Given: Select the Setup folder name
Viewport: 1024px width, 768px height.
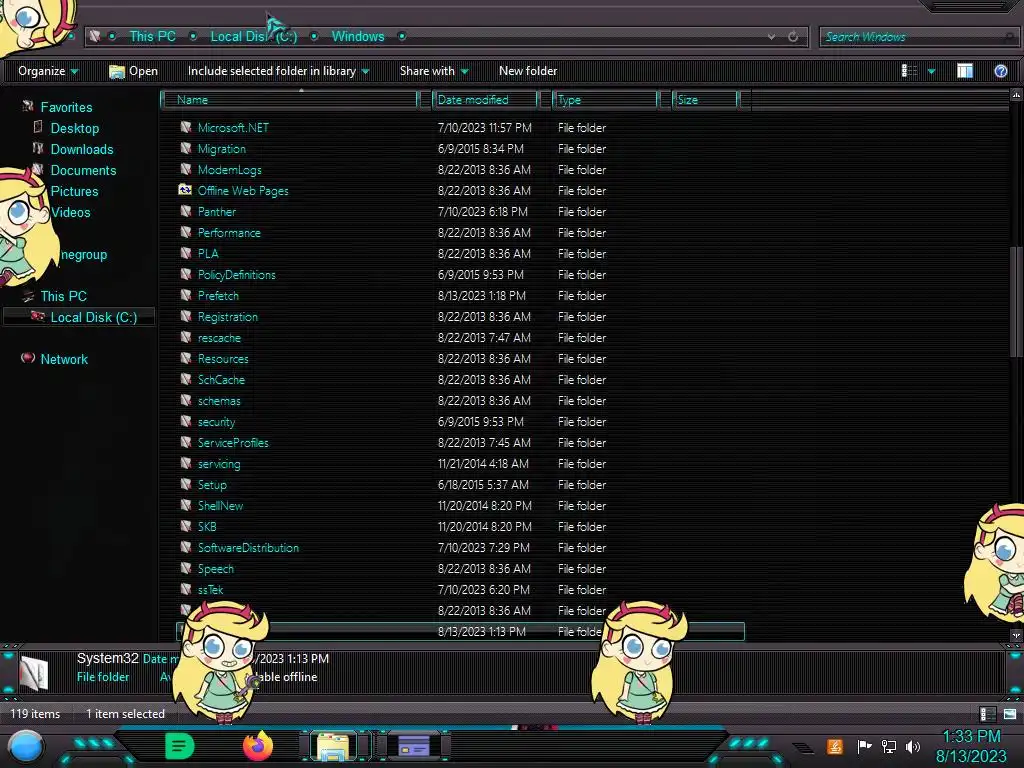Looking at the screenshot, I should click(x=212, y=485).
